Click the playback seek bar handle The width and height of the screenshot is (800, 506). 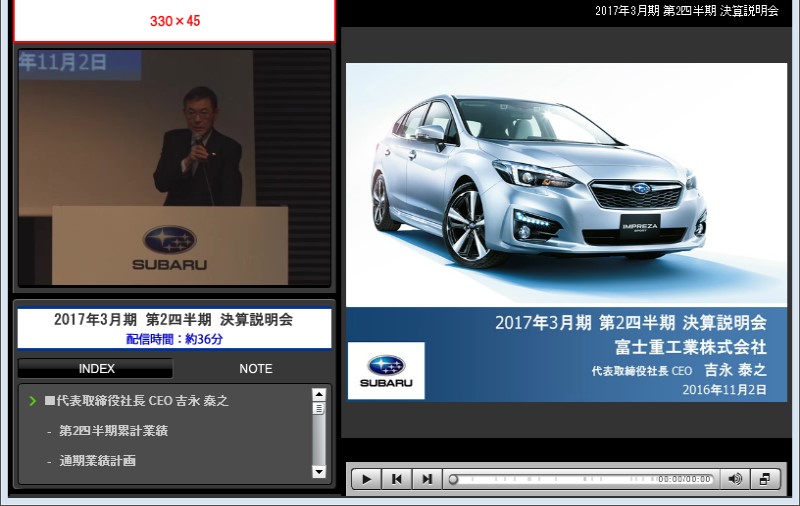pos(453,479)
